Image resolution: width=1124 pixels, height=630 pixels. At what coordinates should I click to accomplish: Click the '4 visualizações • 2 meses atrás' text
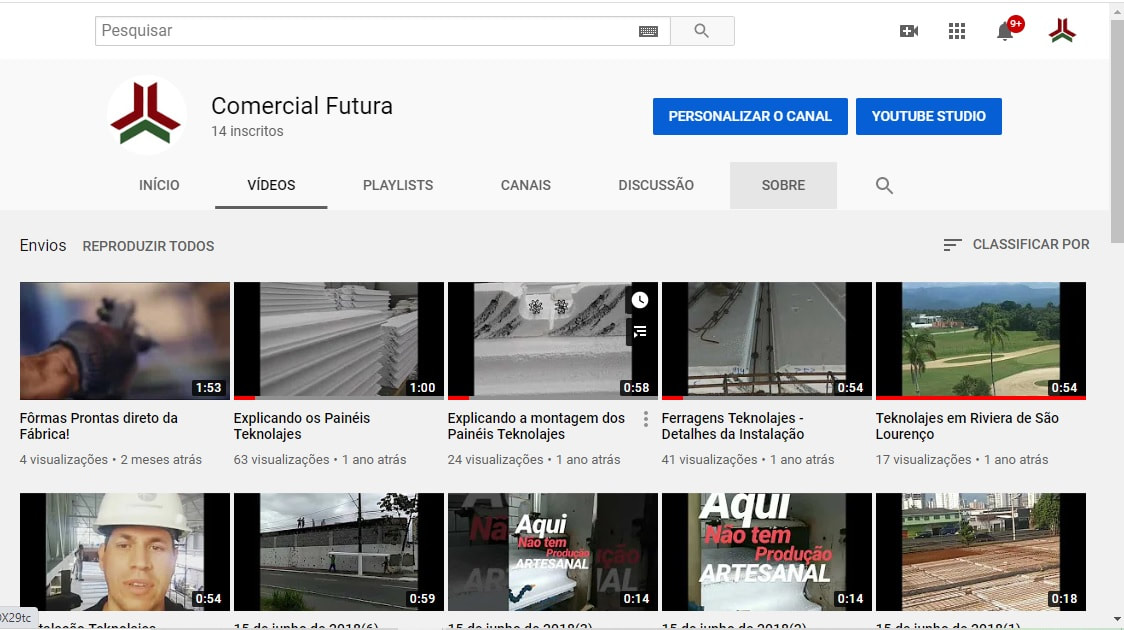coord(110,459)
